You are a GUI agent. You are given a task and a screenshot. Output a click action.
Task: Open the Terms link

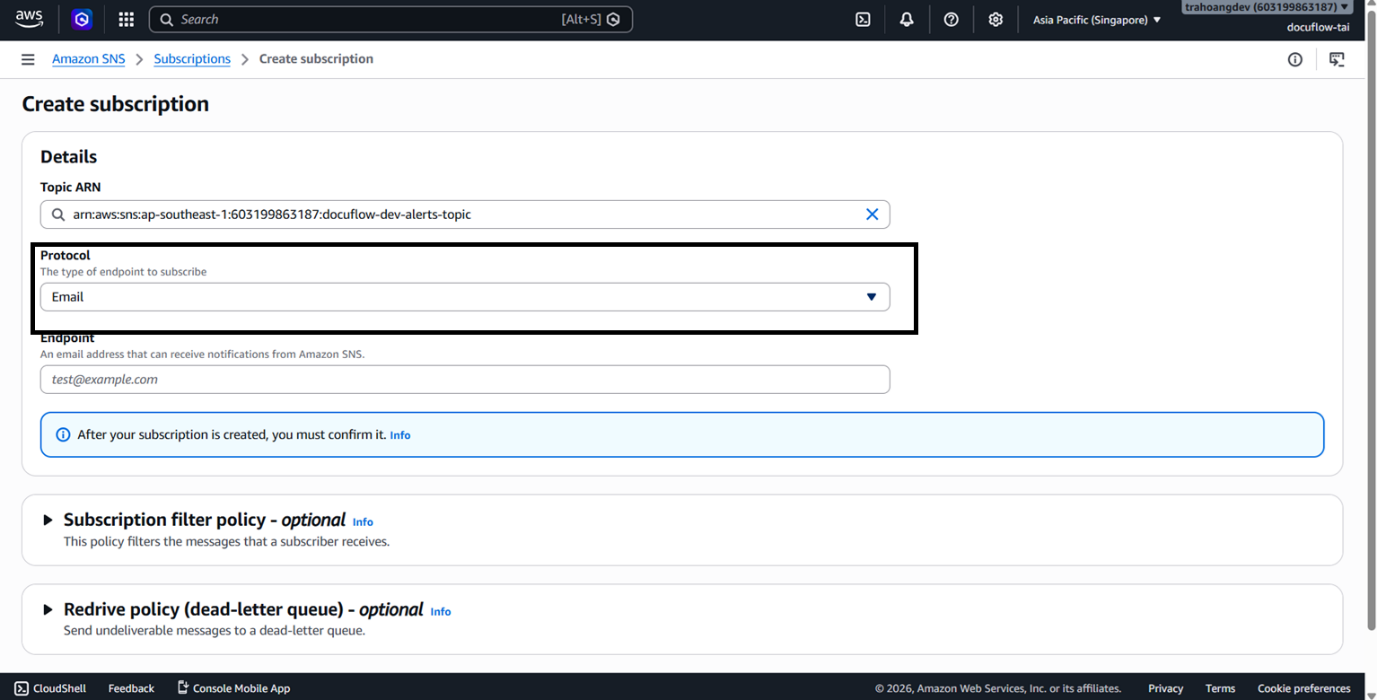coord(1220,688)
